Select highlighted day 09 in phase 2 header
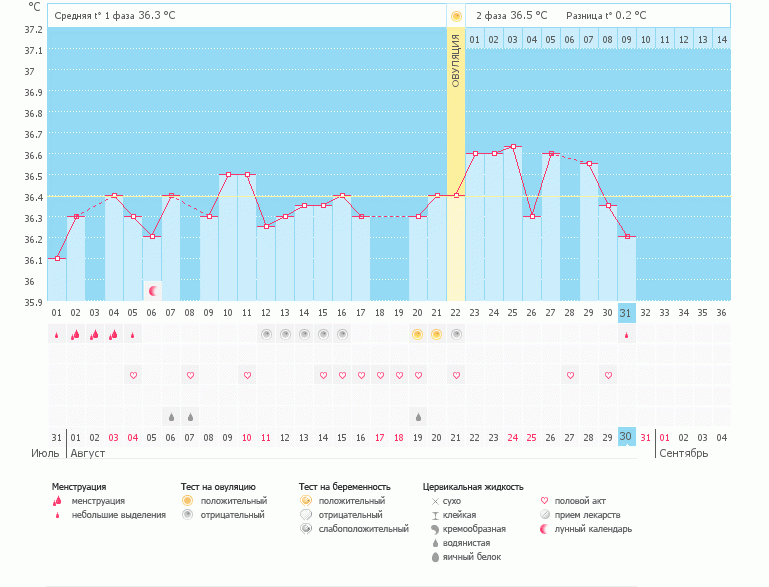The image size is (769, 587). pos(626,40)
